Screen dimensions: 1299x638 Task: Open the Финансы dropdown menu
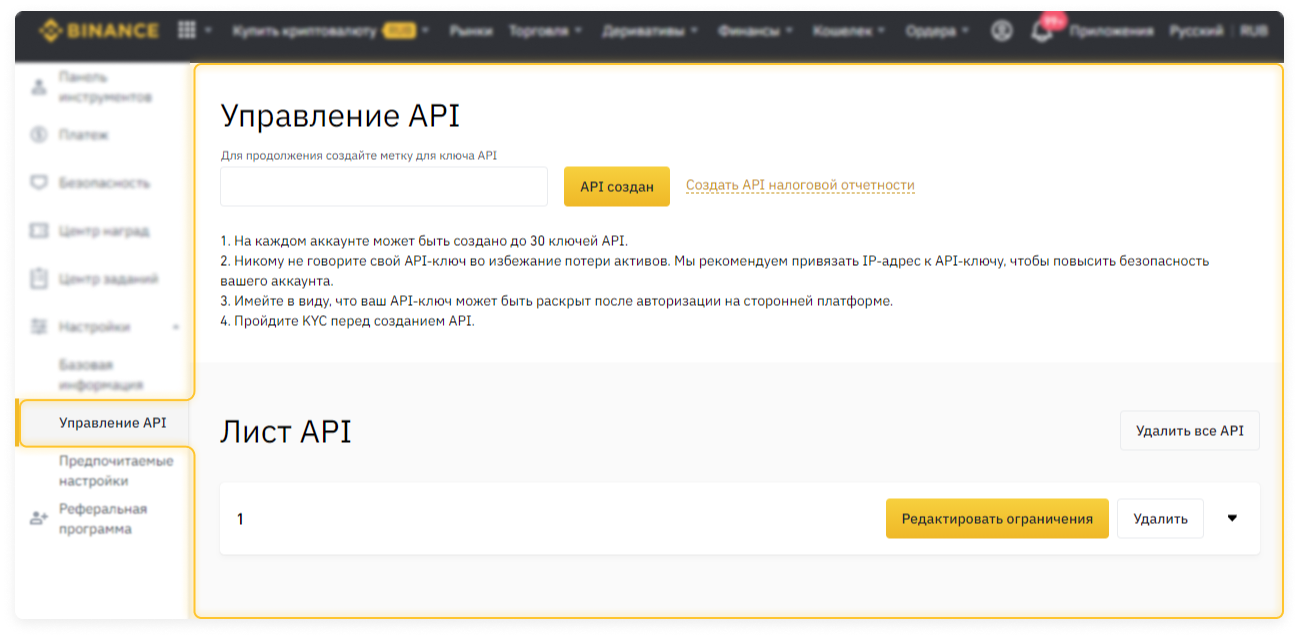(755, 31)
